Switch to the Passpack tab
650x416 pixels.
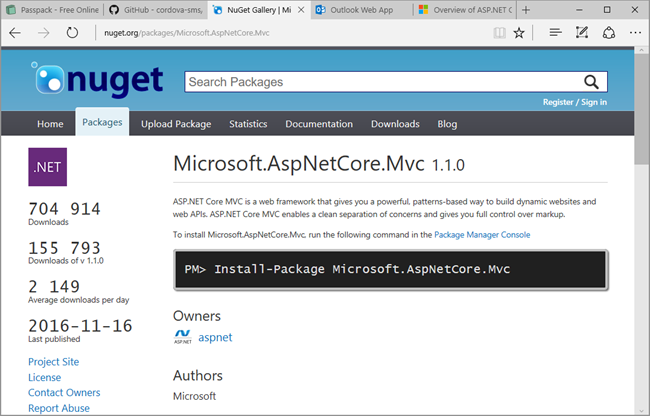click(53, 10)
